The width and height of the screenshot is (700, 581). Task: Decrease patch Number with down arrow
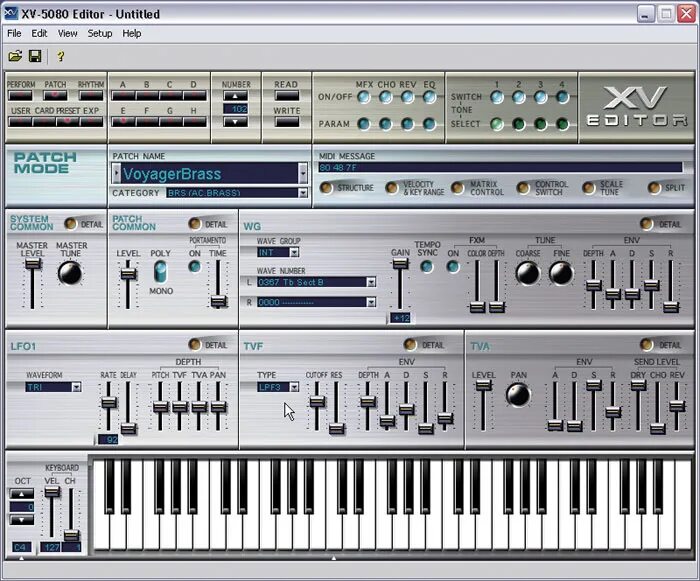point(235,122)
